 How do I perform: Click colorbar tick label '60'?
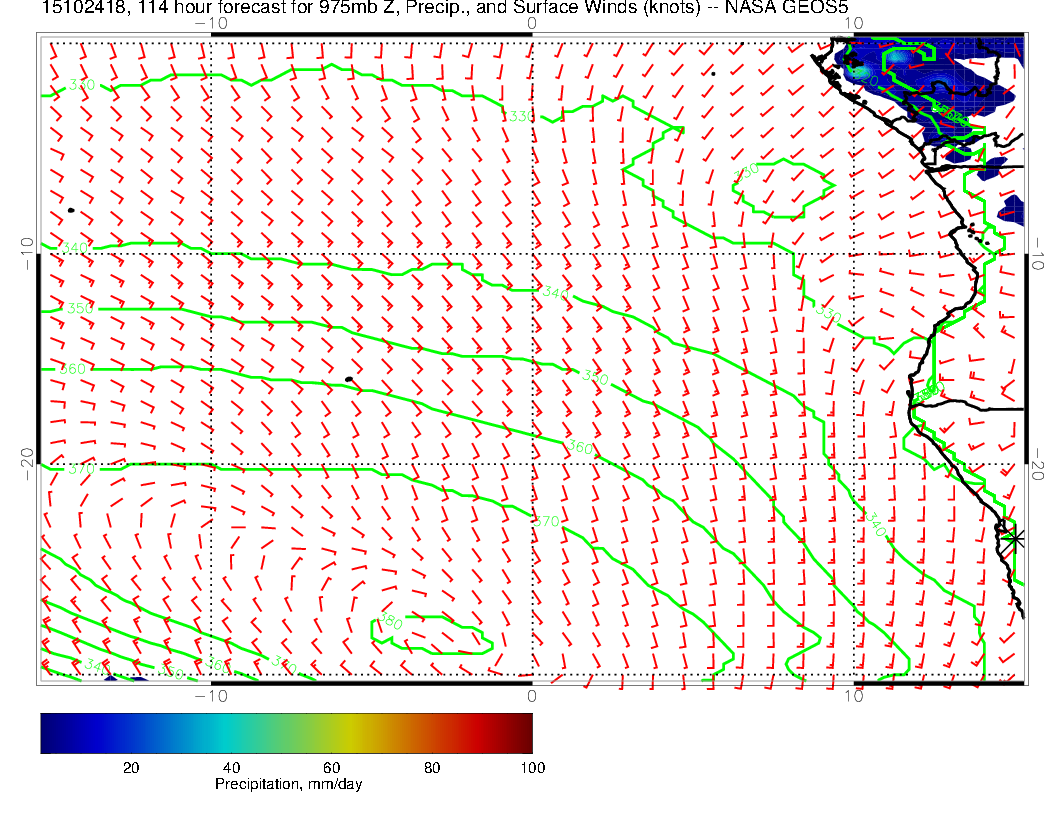[331, 768]
